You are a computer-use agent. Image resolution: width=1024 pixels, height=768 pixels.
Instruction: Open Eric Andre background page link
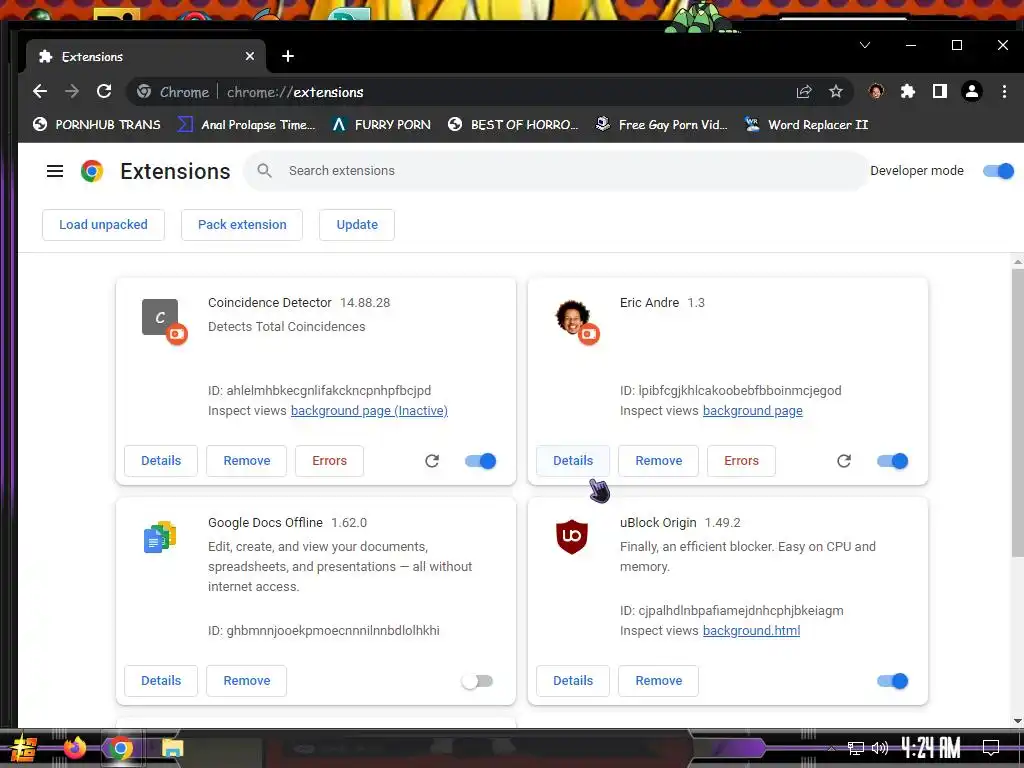tap(752, 411)
